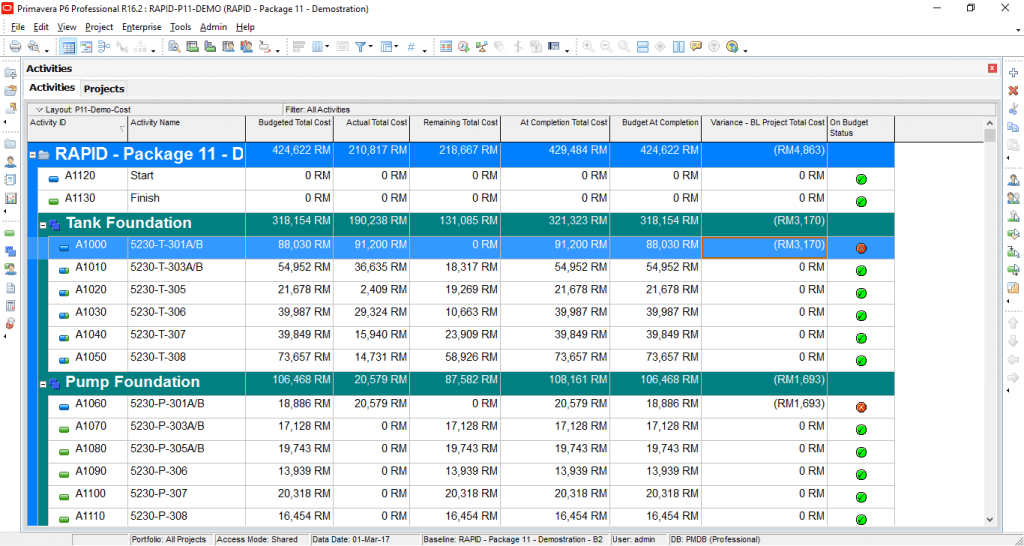Open the Columns dropdown arrow in toolbar

point(327,46)
